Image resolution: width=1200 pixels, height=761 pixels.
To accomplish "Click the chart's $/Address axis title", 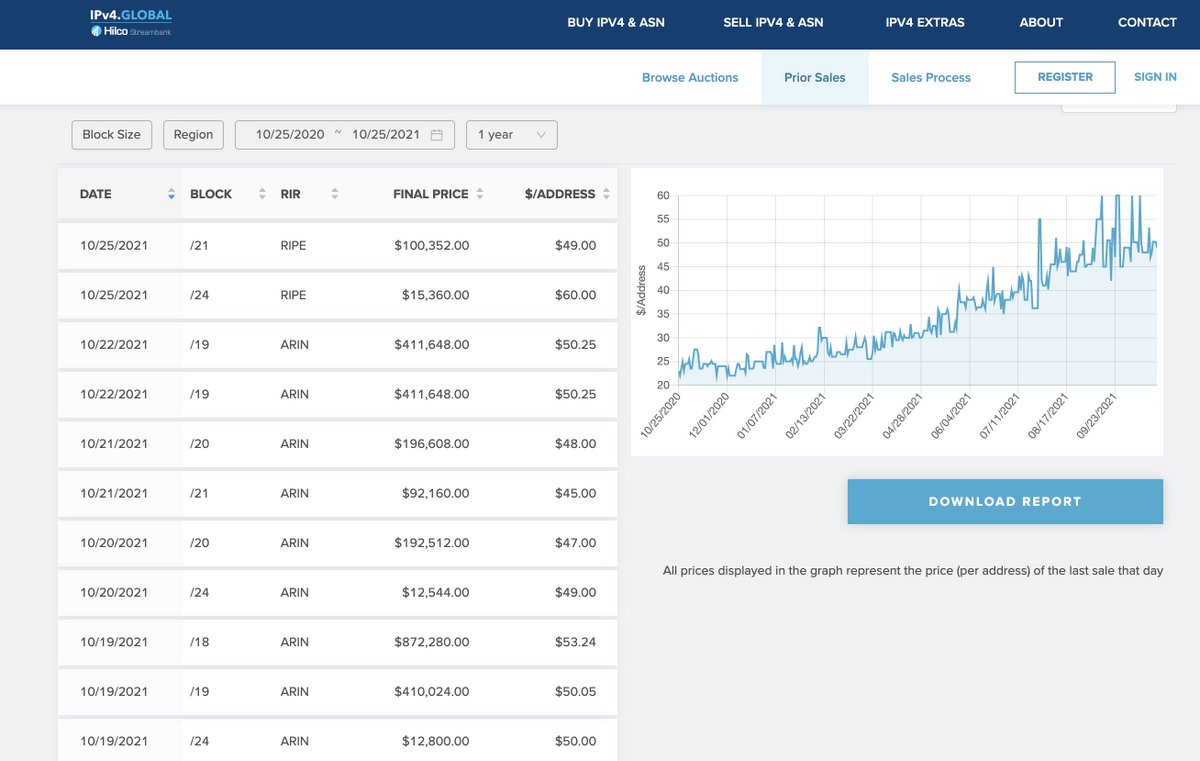I will 640,290.
